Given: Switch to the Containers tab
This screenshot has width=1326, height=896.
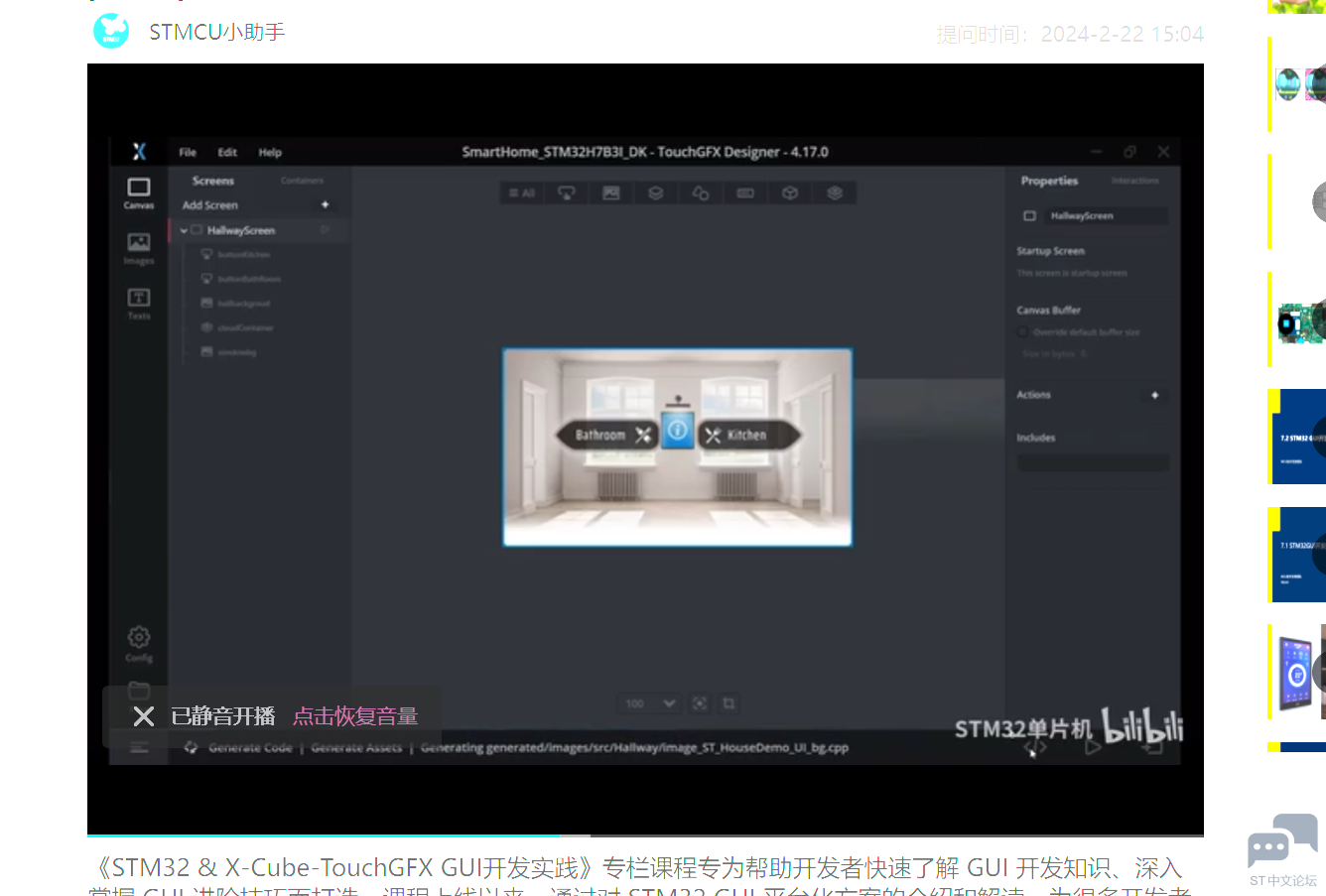Looking at the screenshot, I should [x=302, y=181].
